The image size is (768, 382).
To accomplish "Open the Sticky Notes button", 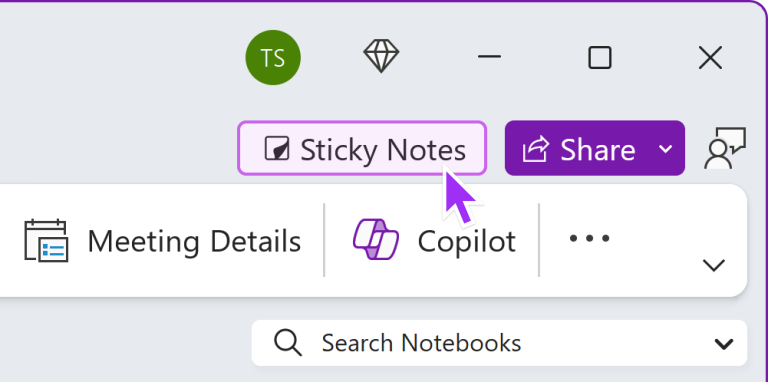I will click(x=362, y=148).
